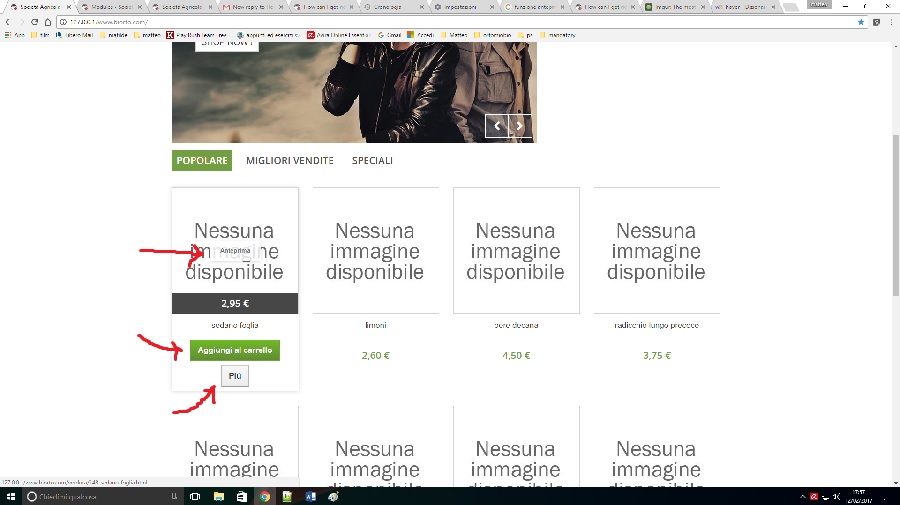Open the Gmail bookmark

click(390, 35)
